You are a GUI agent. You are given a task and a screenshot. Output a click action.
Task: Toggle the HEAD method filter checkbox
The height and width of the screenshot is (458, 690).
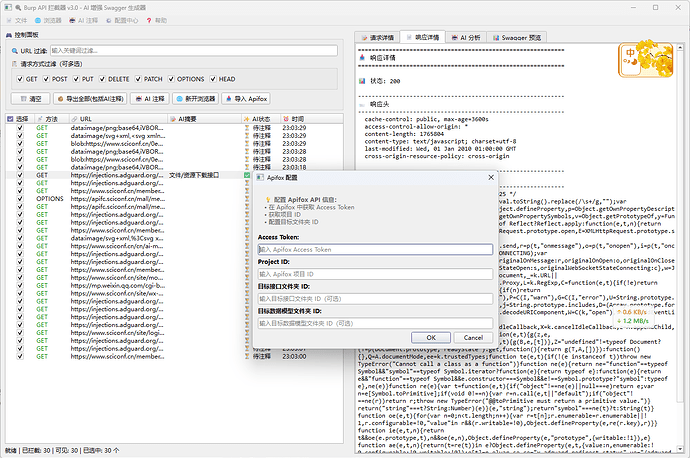tap(213, 79)
